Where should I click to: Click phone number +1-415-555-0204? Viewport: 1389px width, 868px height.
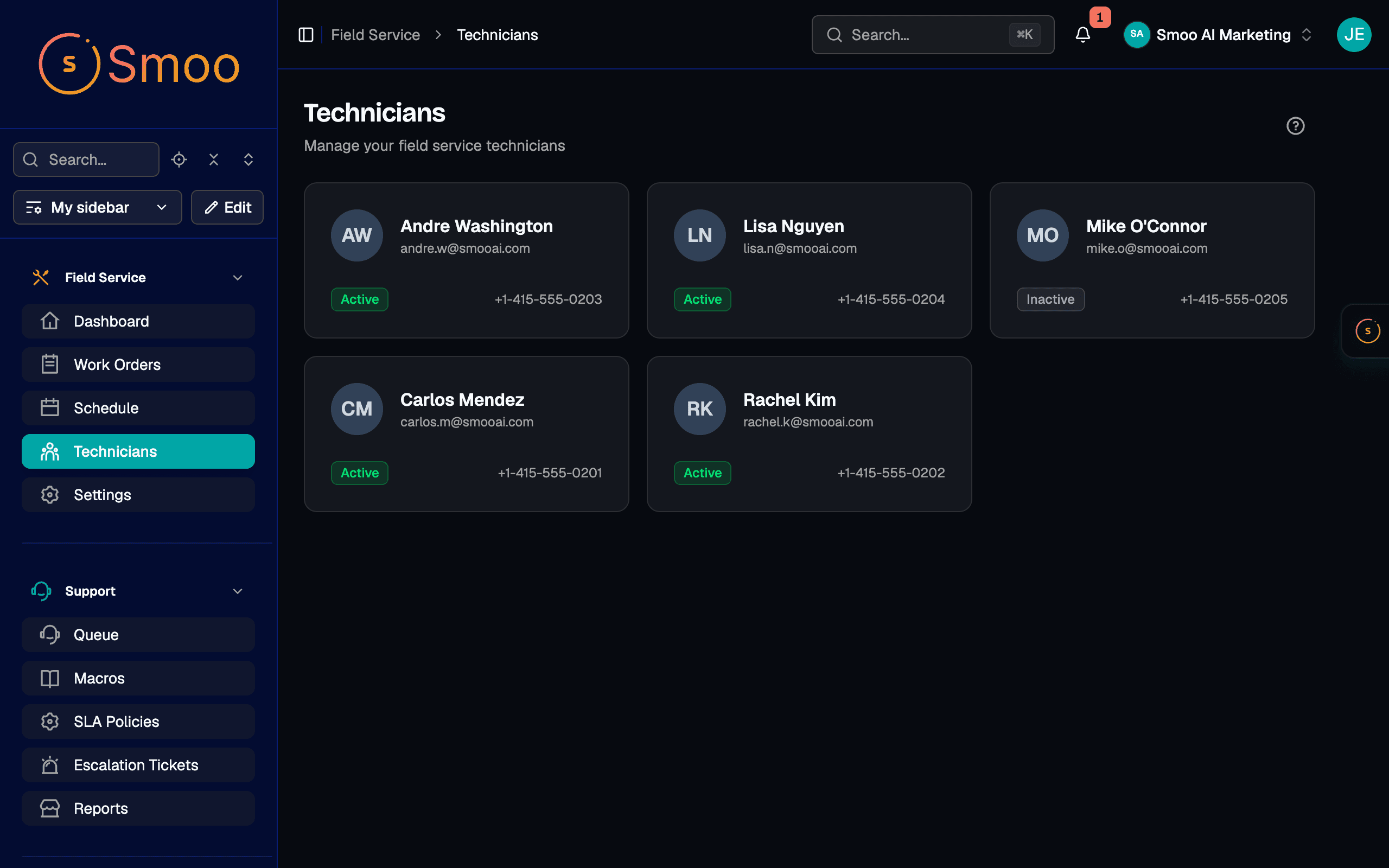[891, 299]
